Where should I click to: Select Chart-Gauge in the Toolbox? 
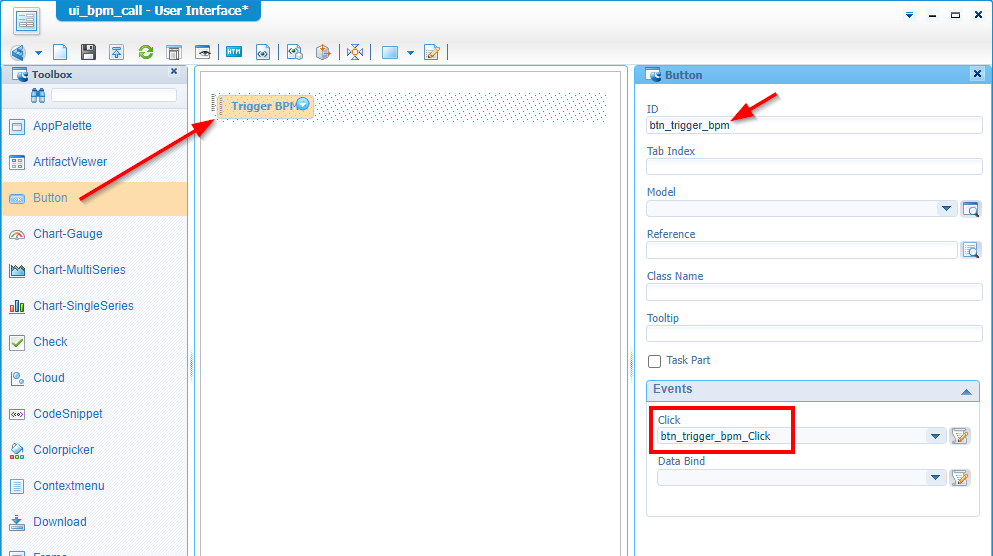(67, 234)
